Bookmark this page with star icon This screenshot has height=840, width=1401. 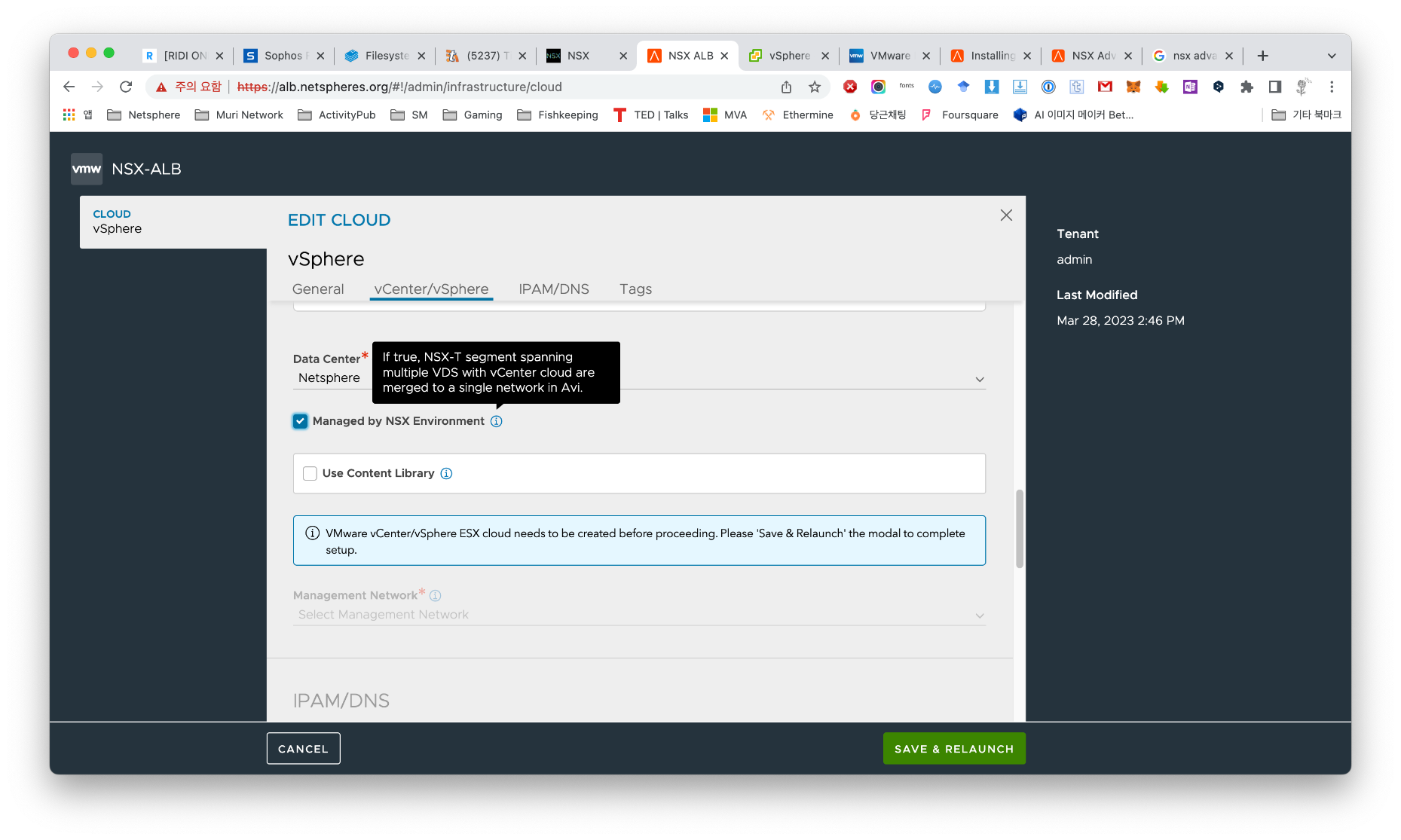tap(815, 87)
